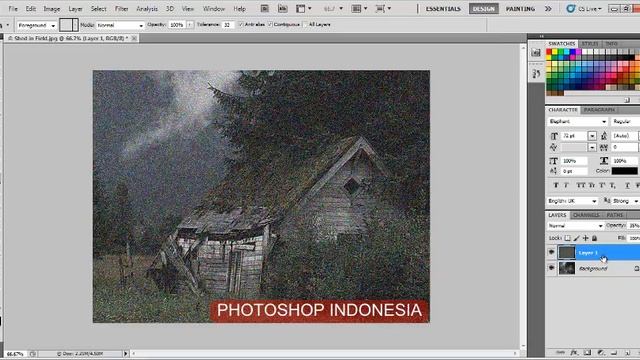Launch Mini Bridge from the application bar
The width and height of the screenshot is (640, 360).
point(282,8)
